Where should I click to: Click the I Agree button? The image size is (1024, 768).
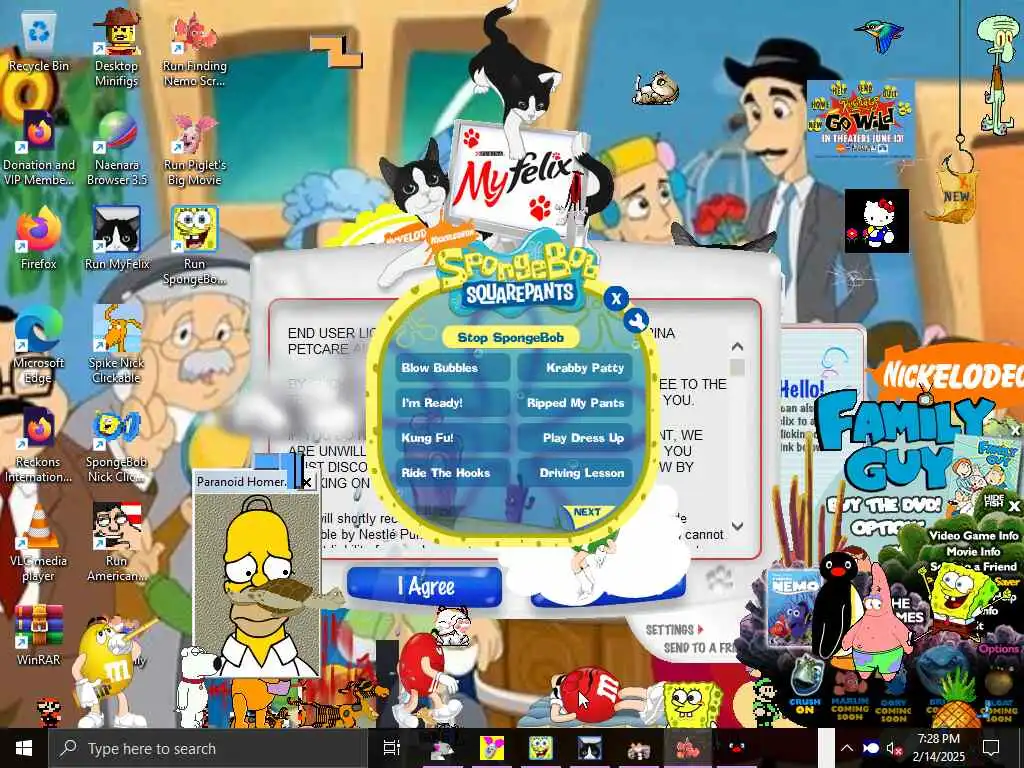tap(424, 586)
